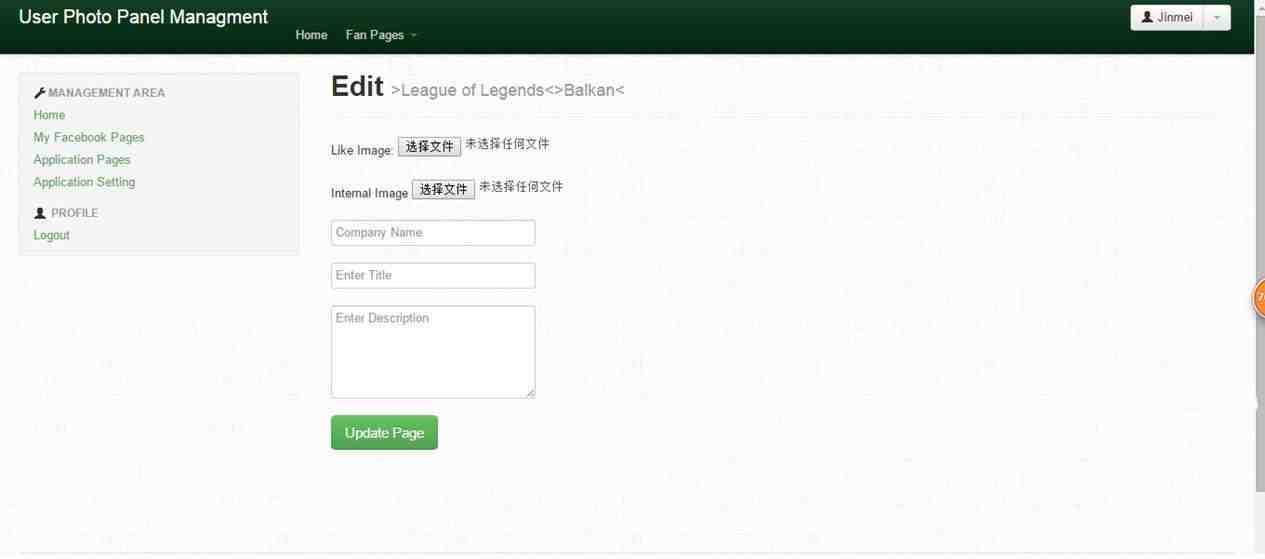Focus the Company Name field
The image size is (1265, 559).
433,233
